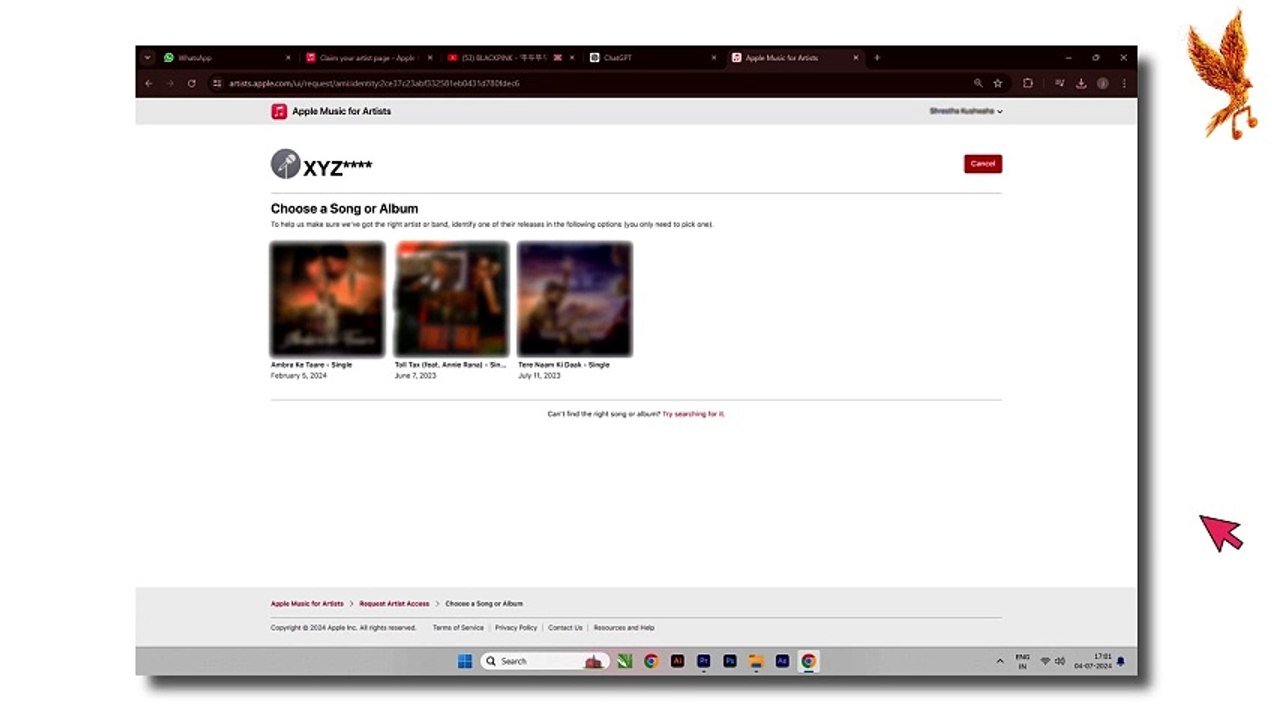Open Adobe Illustrator from the taskbar

(677, 661)
